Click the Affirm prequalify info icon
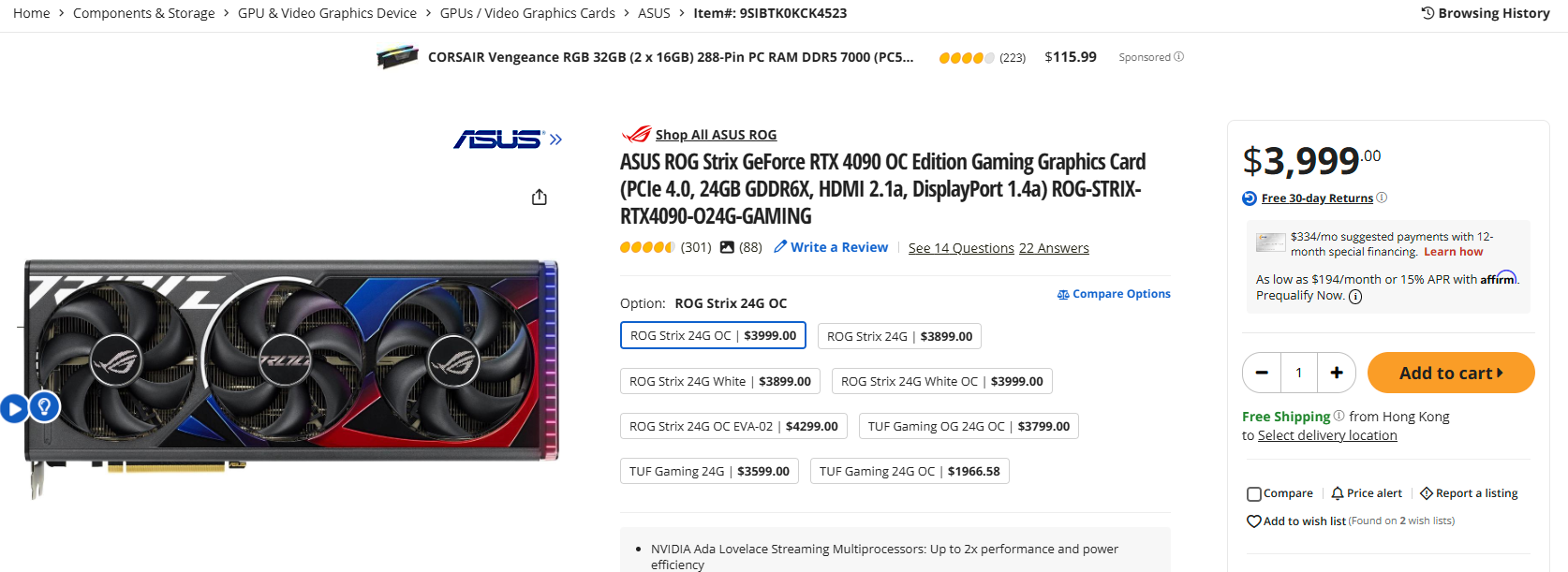This screenshot has height=572, width=1568. pyautogui.click(x=1355, y=297)
